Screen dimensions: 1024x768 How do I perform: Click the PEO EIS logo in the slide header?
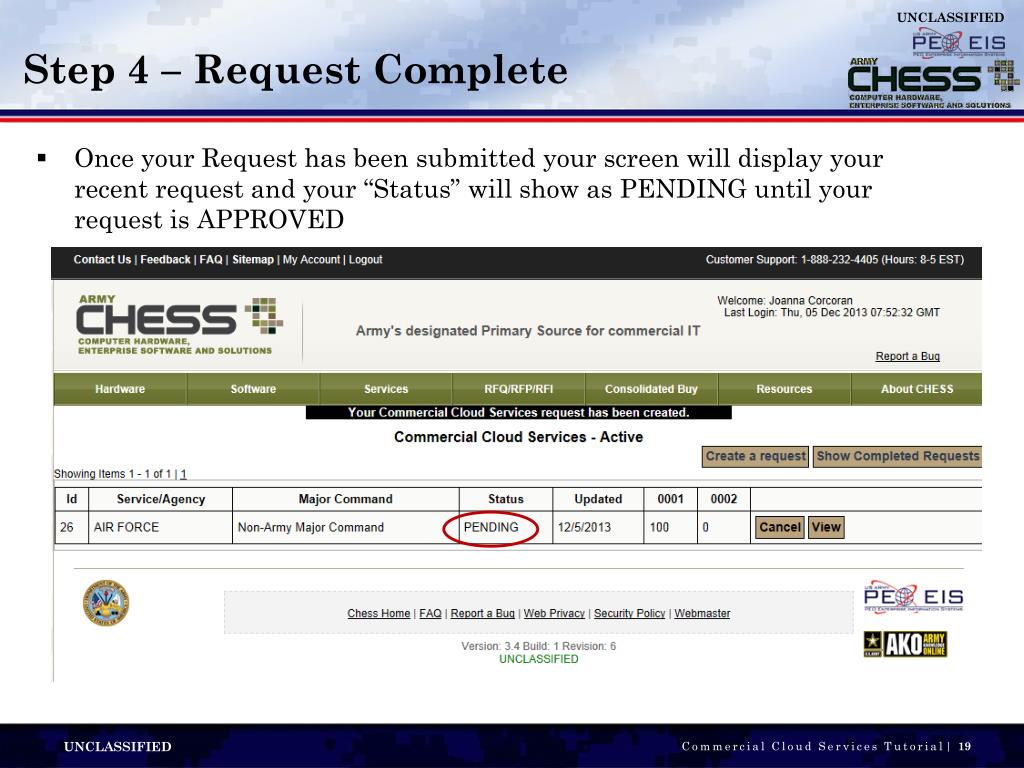[959, 43]
